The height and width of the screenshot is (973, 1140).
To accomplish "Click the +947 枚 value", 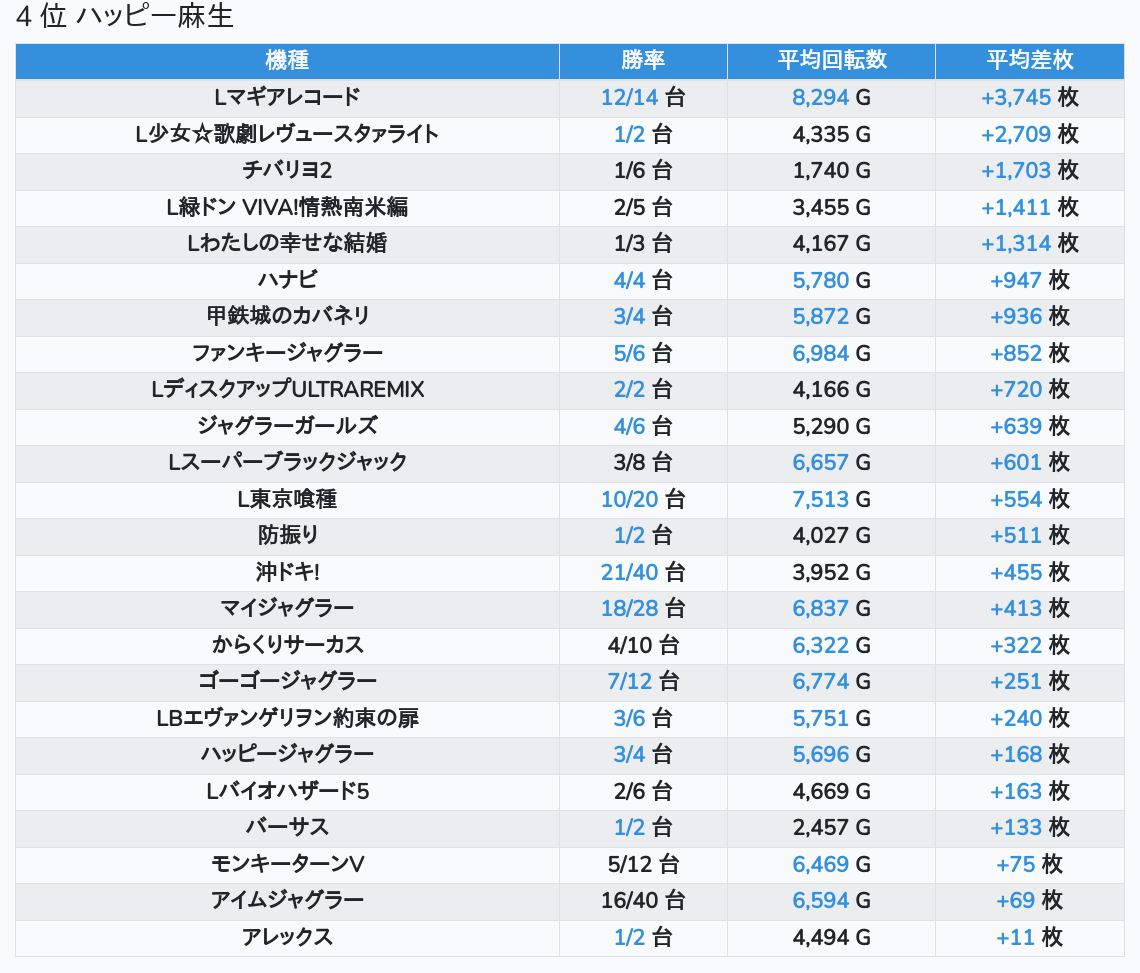I will (1029, 280).
